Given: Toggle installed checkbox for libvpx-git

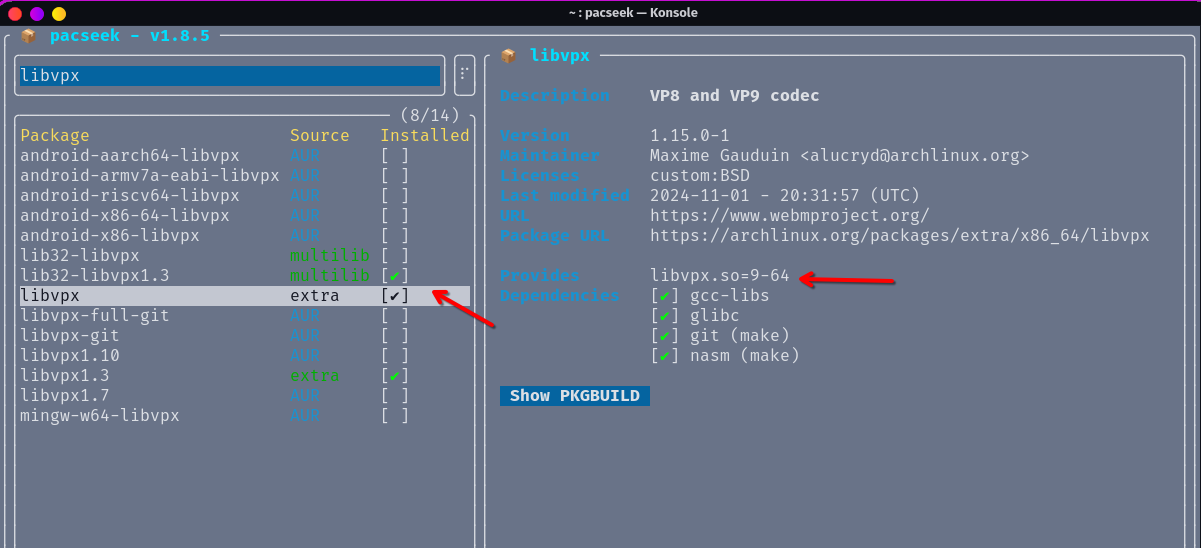Looking at the screenshot, I should (x=395, y=336).
